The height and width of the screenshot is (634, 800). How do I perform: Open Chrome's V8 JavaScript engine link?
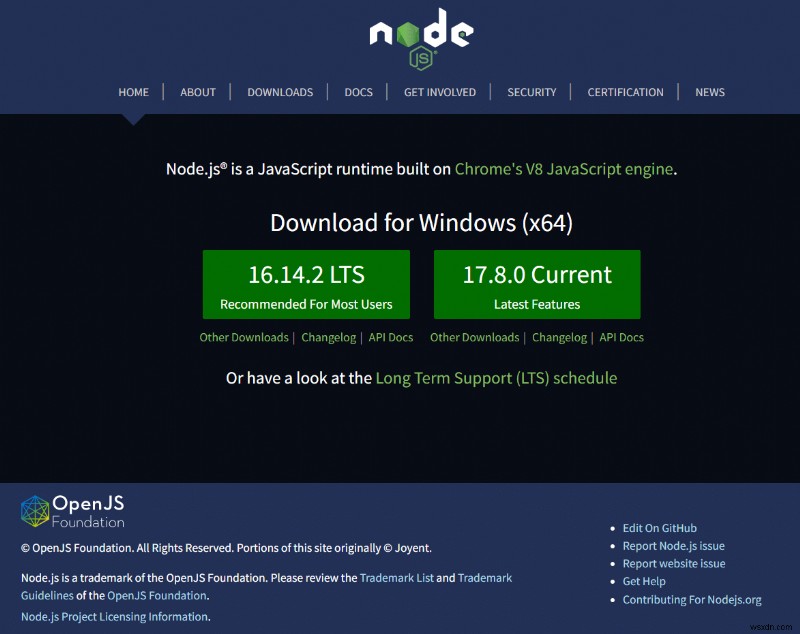coord(564,169)
